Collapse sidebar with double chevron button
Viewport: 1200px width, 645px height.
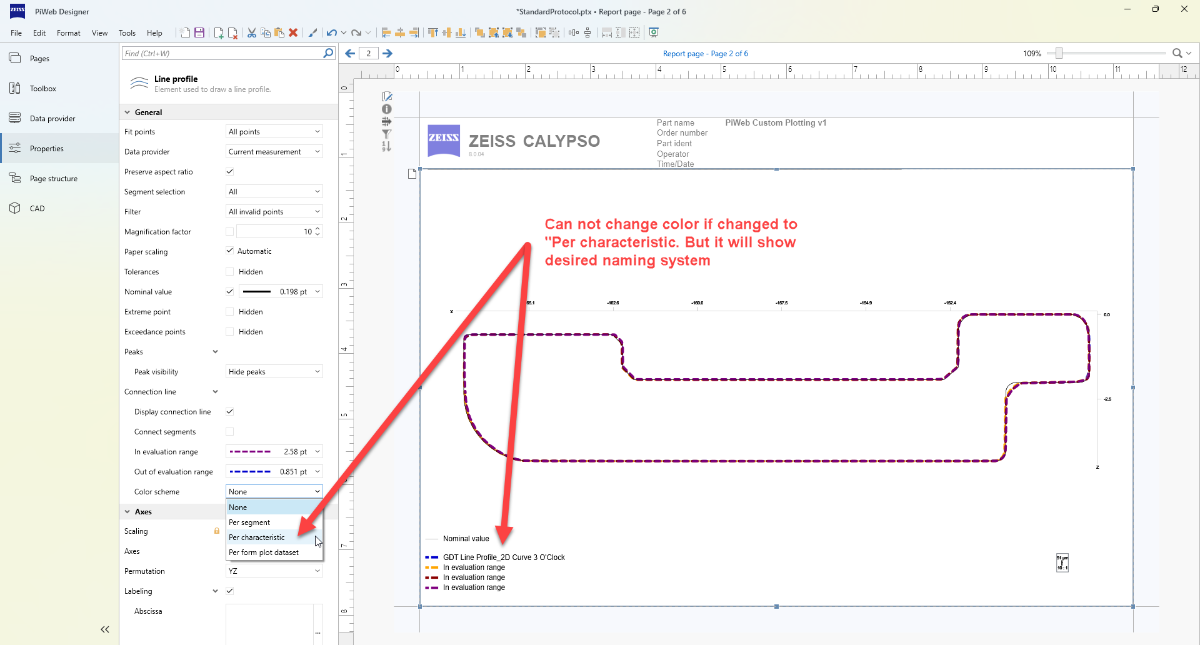pyautogui.click(x=104, y=629)
